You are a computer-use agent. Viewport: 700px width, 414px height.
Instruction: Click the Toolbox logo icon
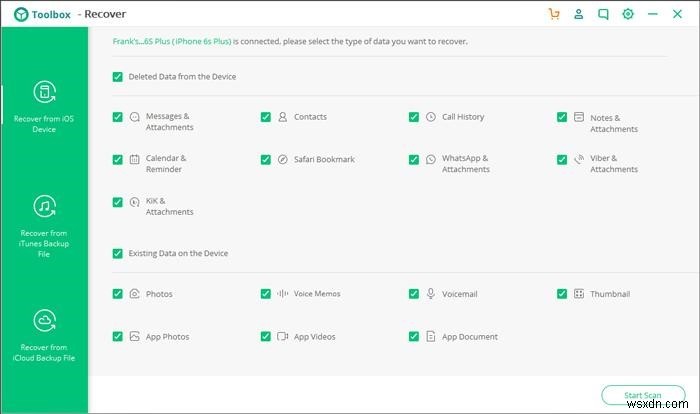20,15
